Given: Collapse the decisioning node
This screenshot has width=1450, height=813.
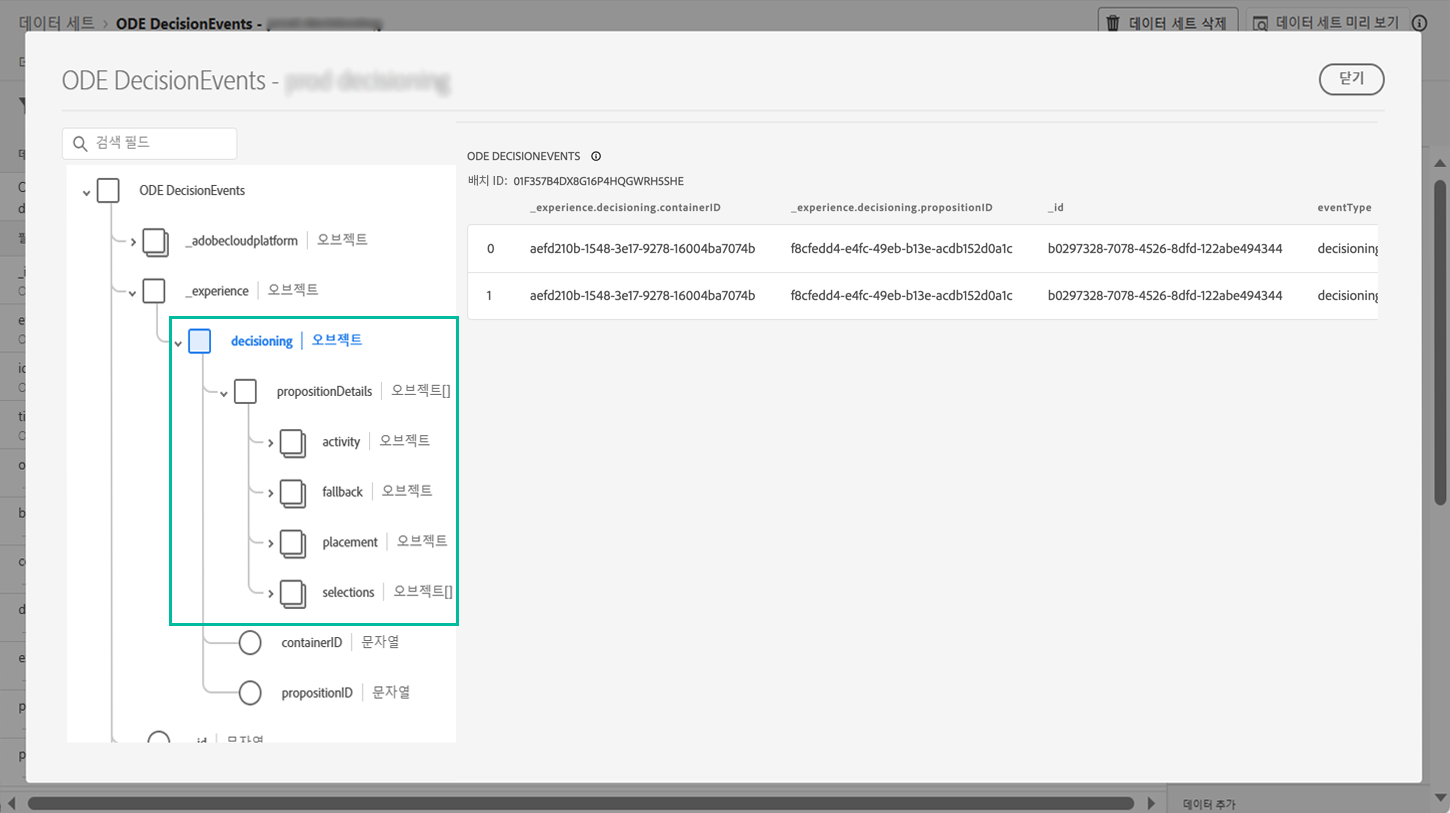Looking at the screenshot, I should [178, 343].
